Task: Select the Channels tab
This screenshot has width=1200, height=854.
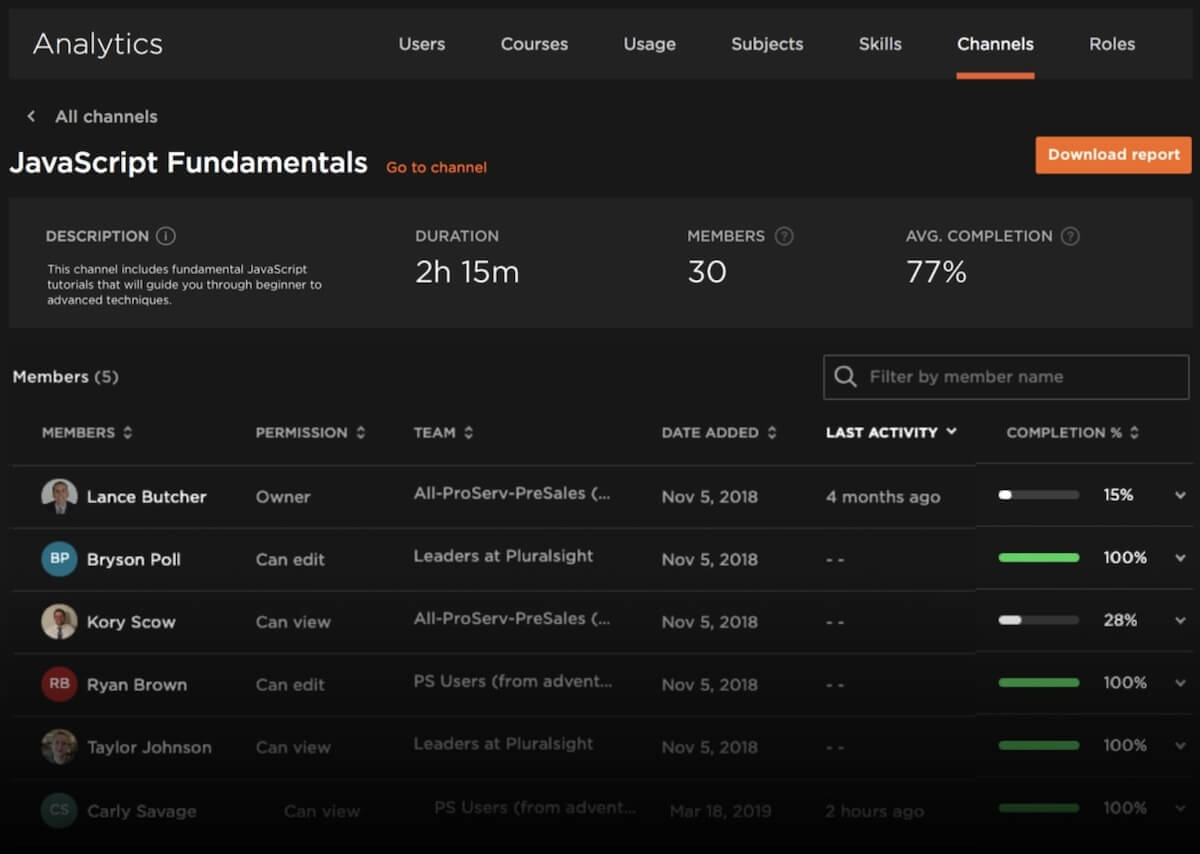Action: [995, 44]
